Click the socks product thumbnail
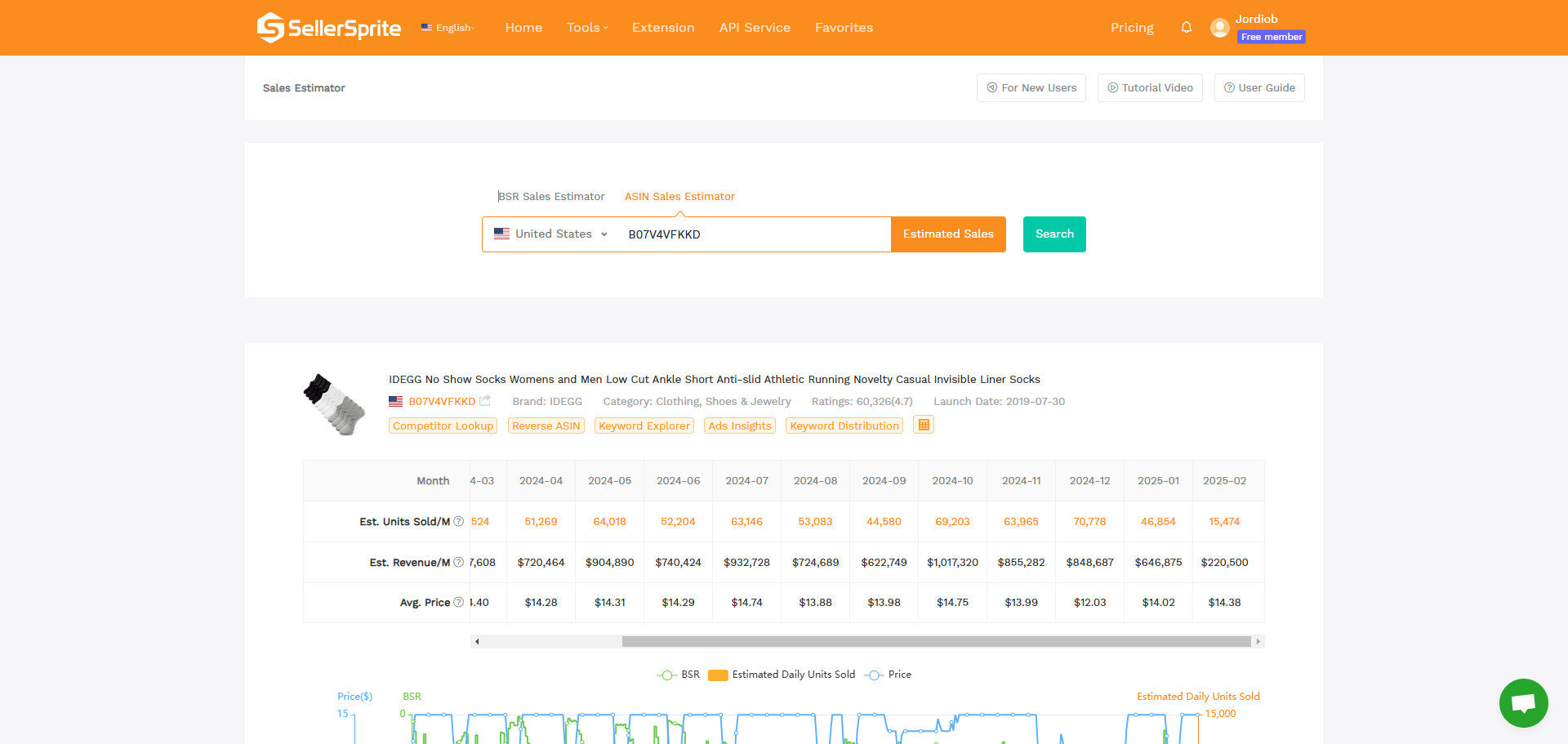The image size is (1568, 744). 335,404
